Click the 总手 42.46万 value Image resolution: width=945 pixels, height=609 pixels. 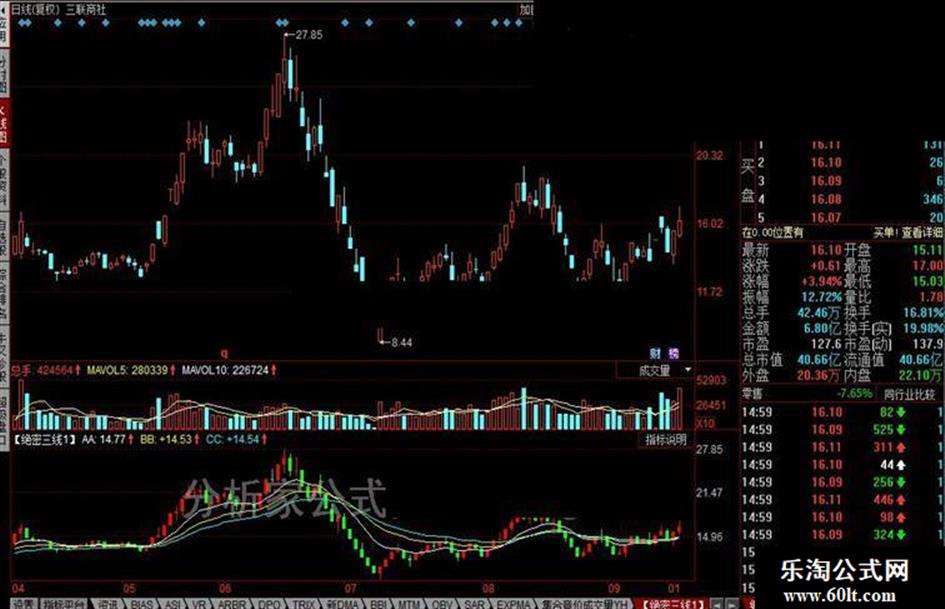[819, 312]
